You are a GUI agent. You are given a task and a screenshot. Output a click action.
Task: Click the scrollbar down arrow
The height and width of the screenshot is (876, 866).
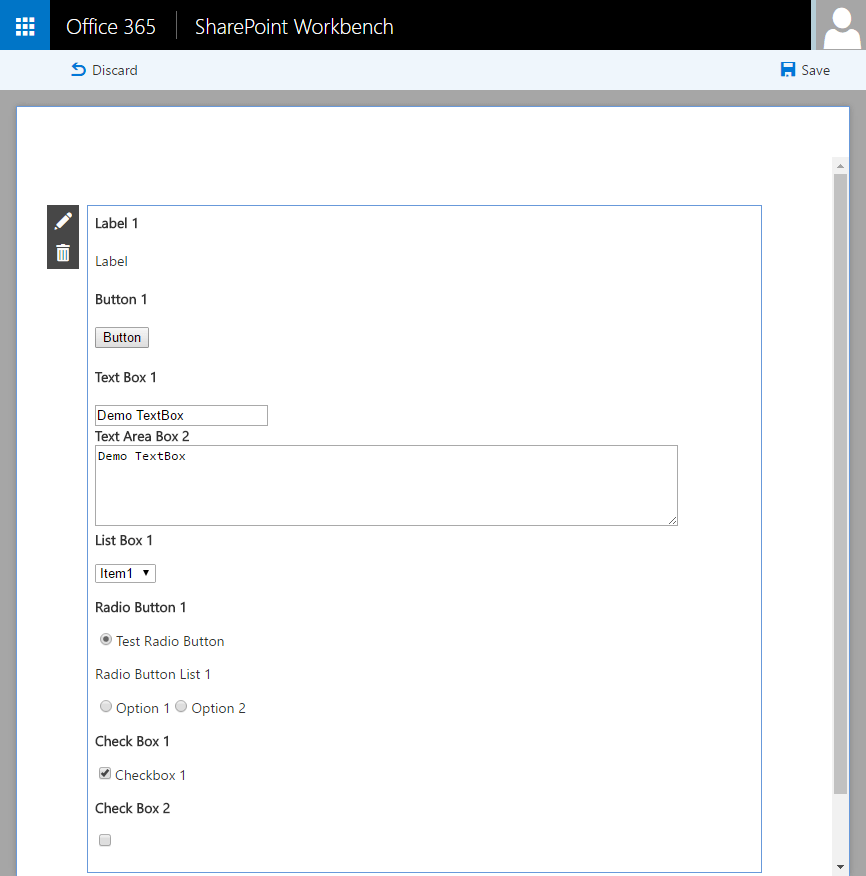tap(840, 867)
